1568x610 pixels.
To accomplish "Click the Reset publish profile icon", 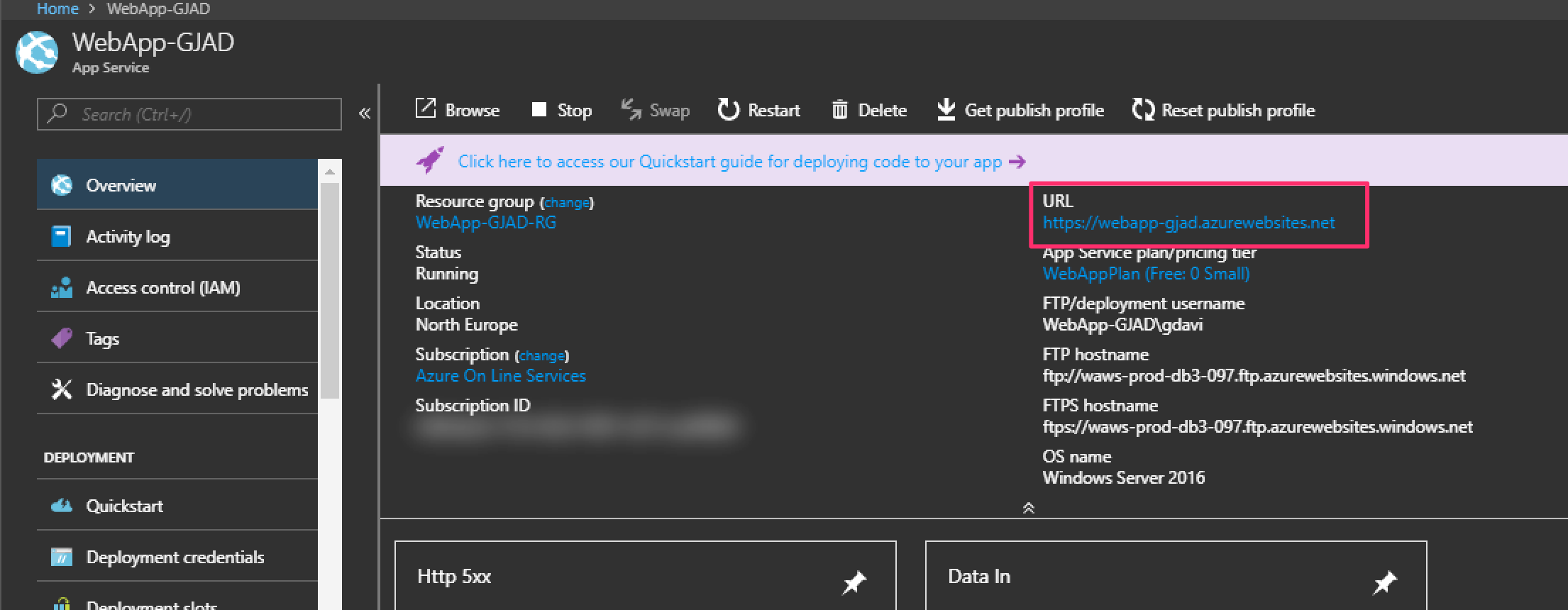I will (1143, 110).
